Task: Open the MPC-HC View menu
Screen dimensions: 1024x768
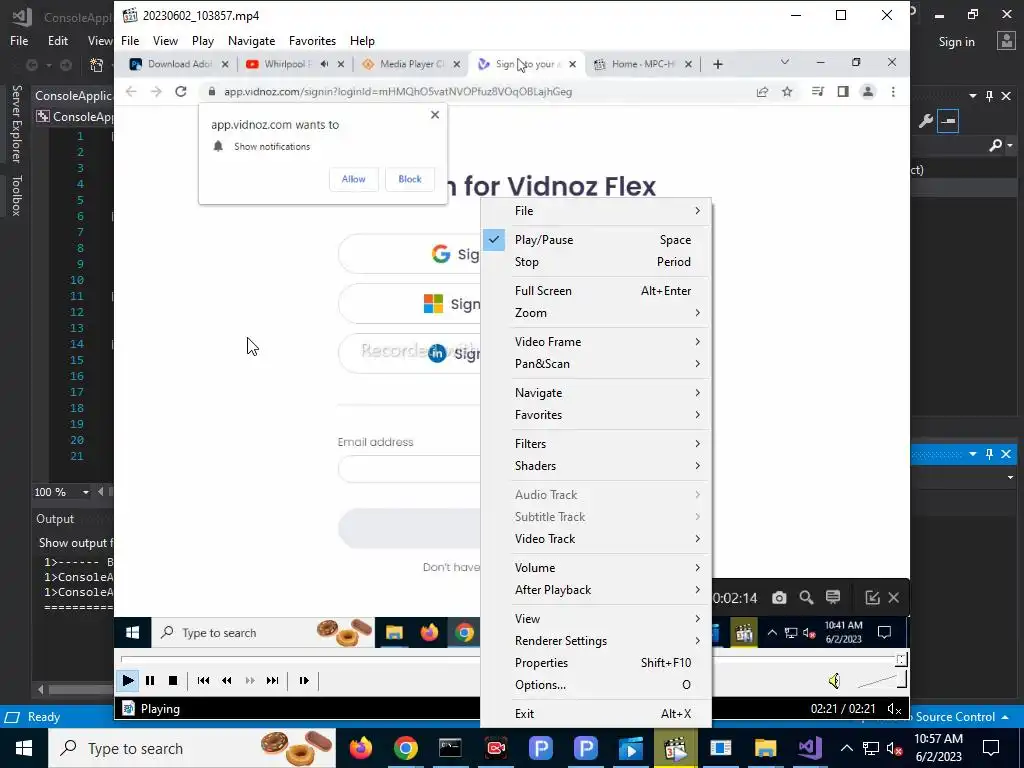Action: coord(165,40)
